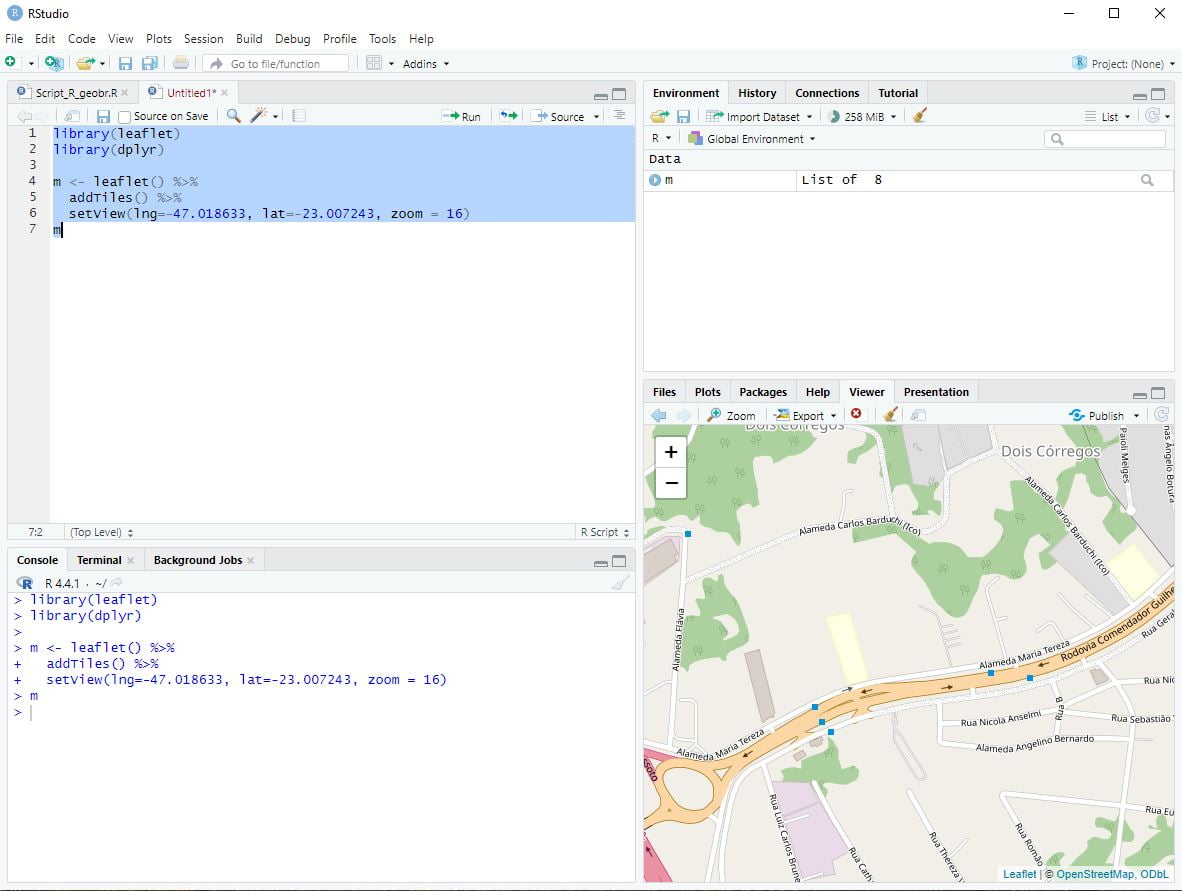Viewport: 1182px width, 891px height.
Task: Go back in Viewer pane
Action: pos(659,415)
